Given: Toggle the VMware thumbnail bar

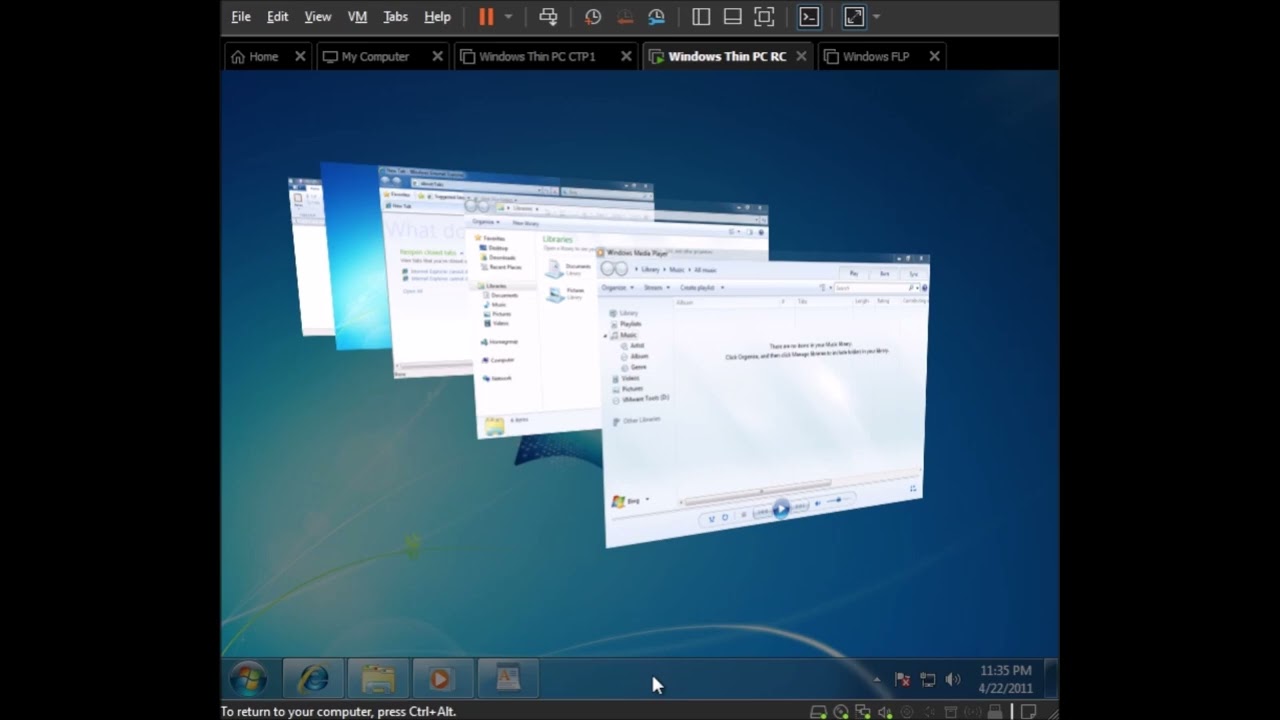Looking at the screenshot, I should tap(732, 17).
